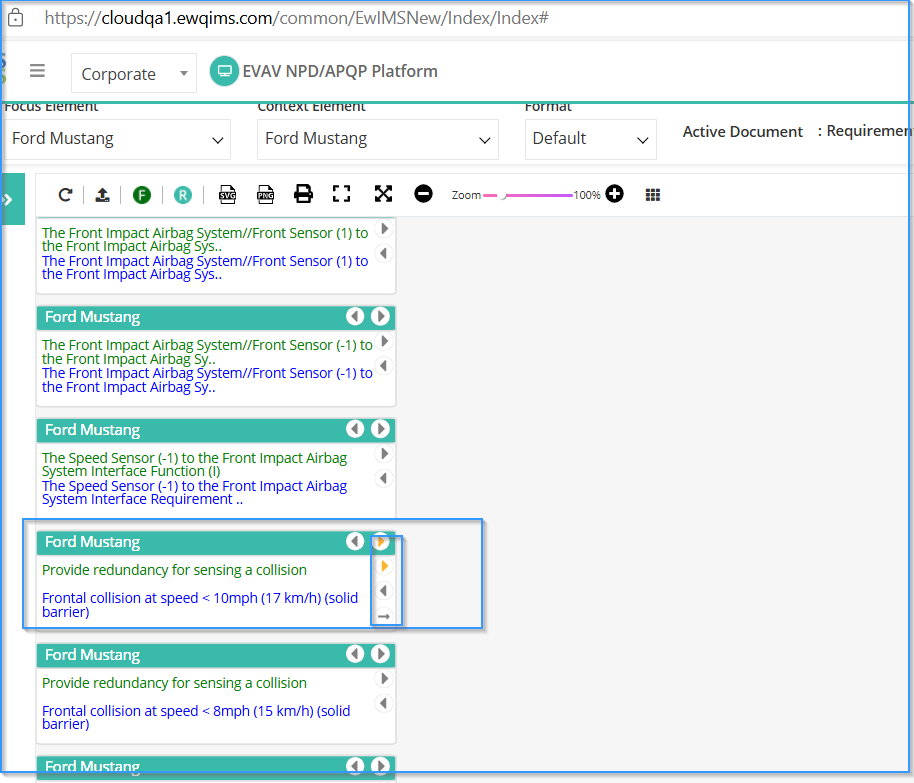Select green Front Sensor (-1) function text
Image resolution: width=914 pixels, height=783 pixels.
click(207, 352)
